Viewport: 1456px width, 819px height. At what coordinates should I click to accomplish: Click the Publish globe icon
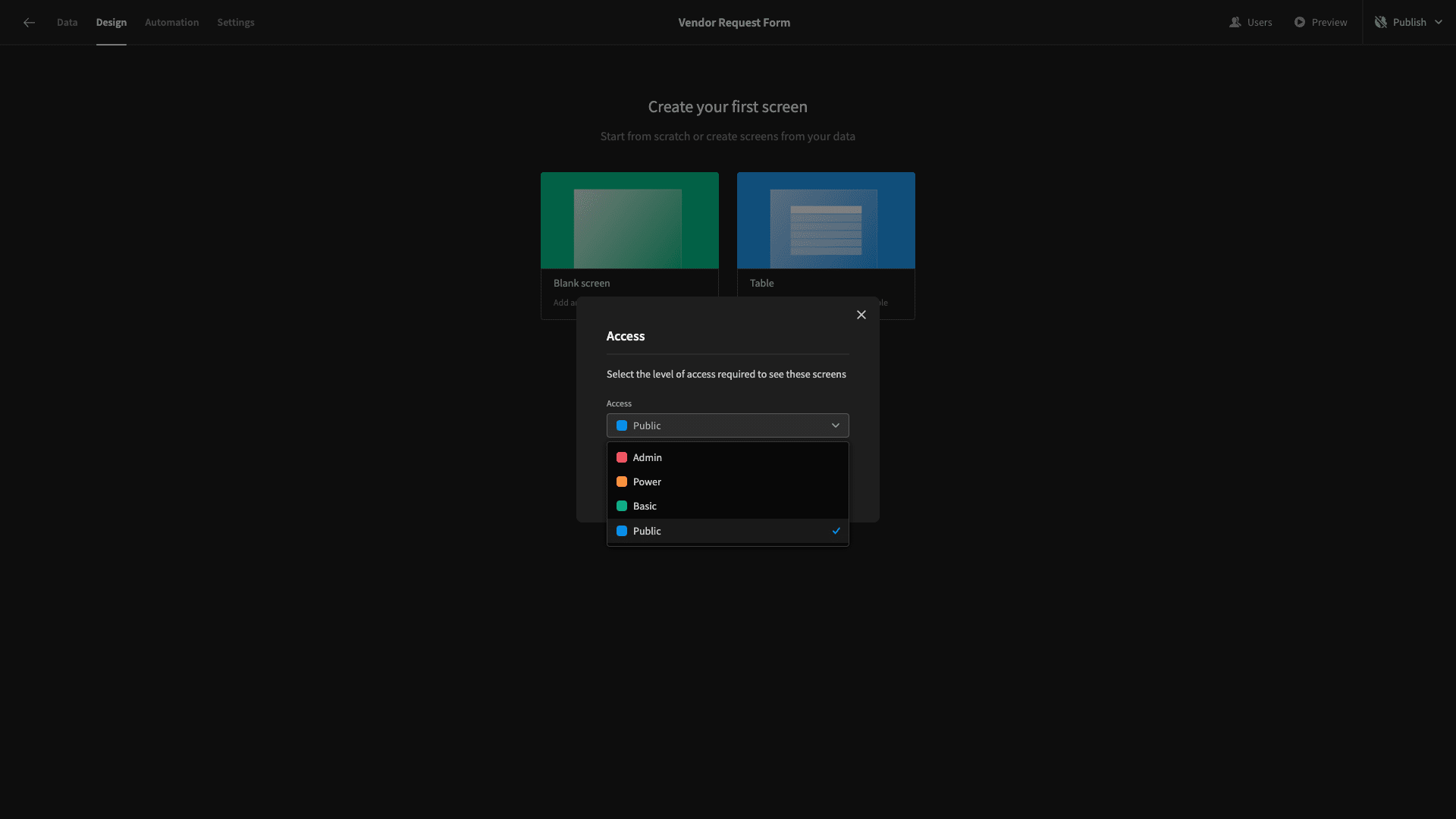(1381, 23)
